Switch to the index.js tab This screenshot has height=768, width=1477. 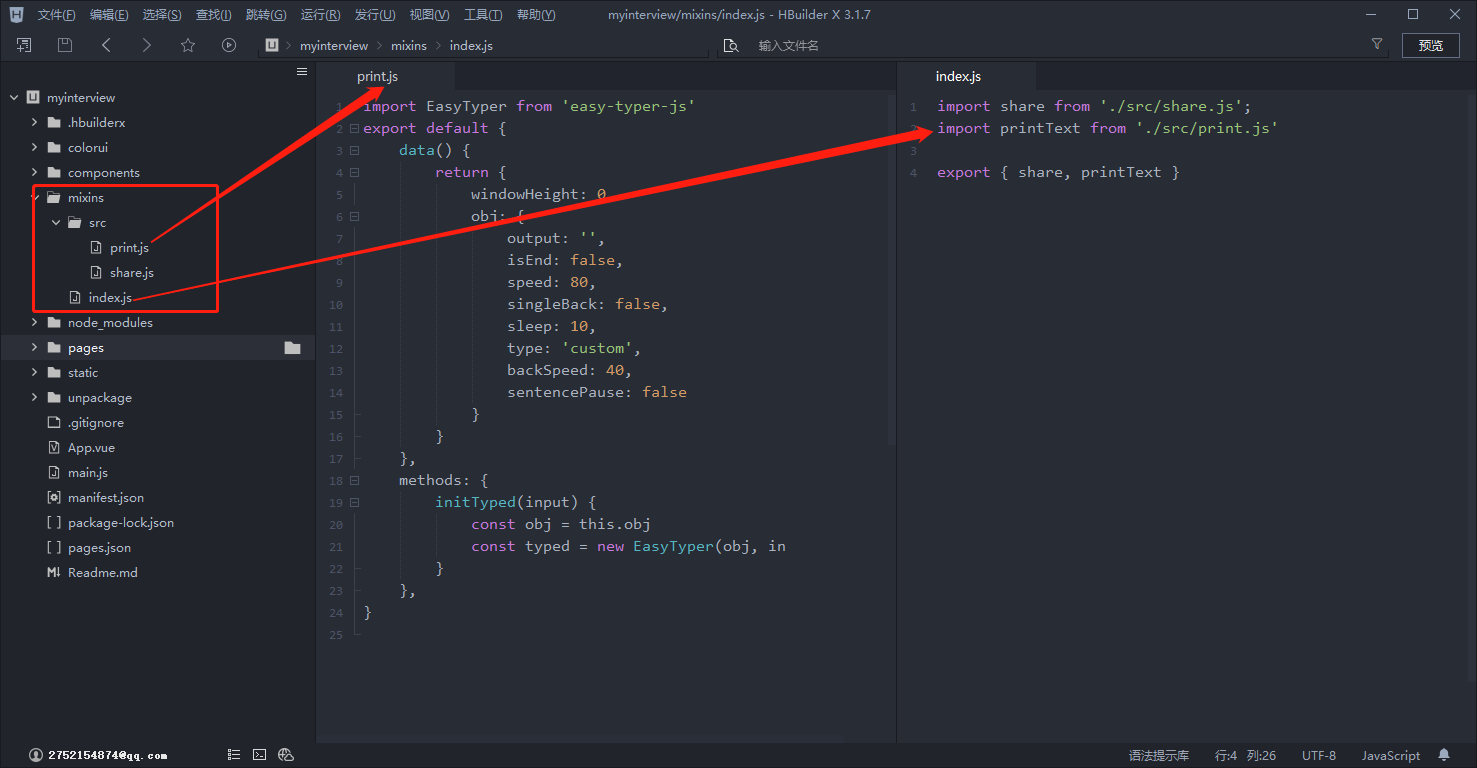[966, 77]
